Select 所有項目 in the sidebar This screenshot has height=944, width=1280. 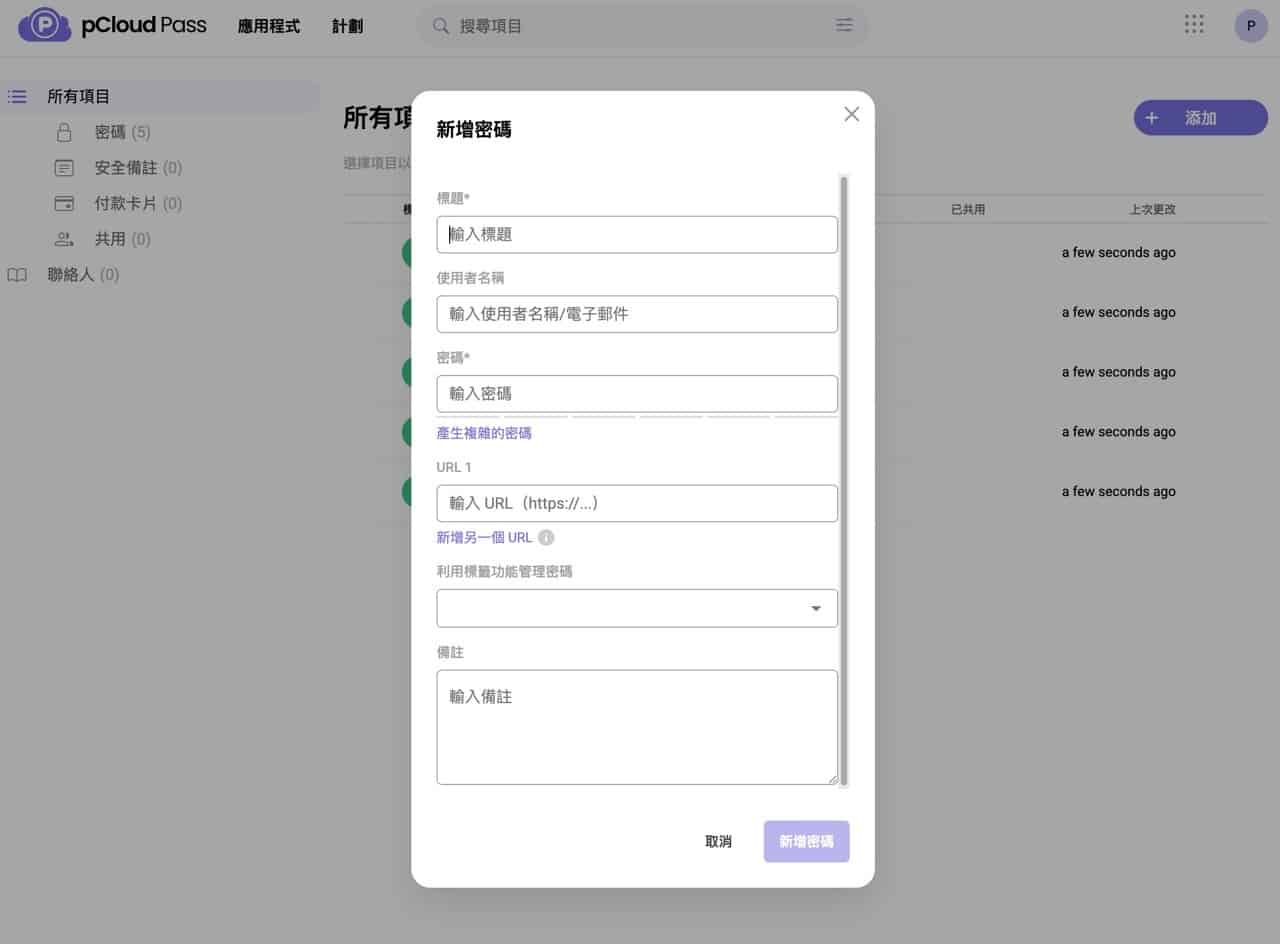pyautogui.click(x=160, y=97)
